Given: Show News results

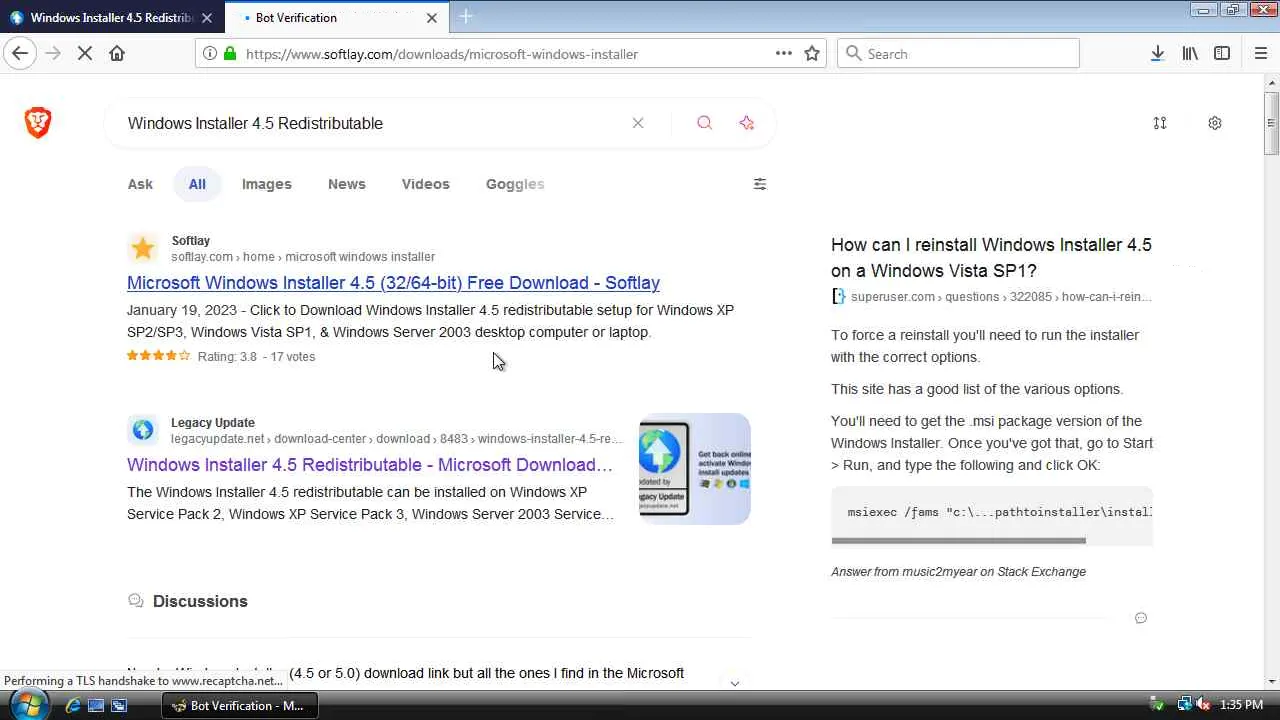Looking at the screenshot, I should [x=347, y=184].
